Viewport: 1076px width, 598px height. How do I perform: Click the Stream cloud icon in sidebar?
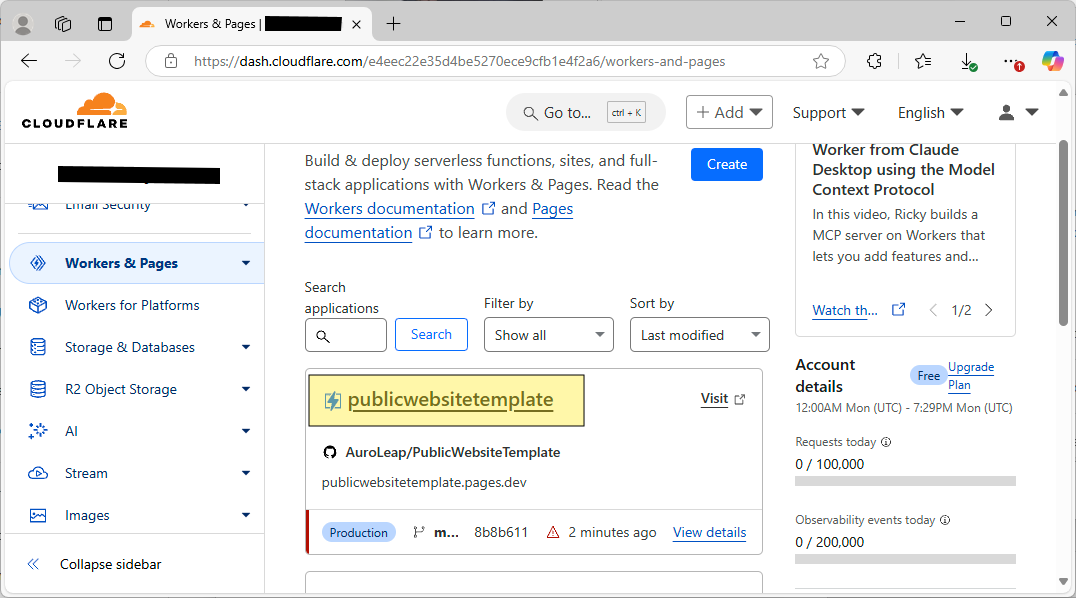38,473
